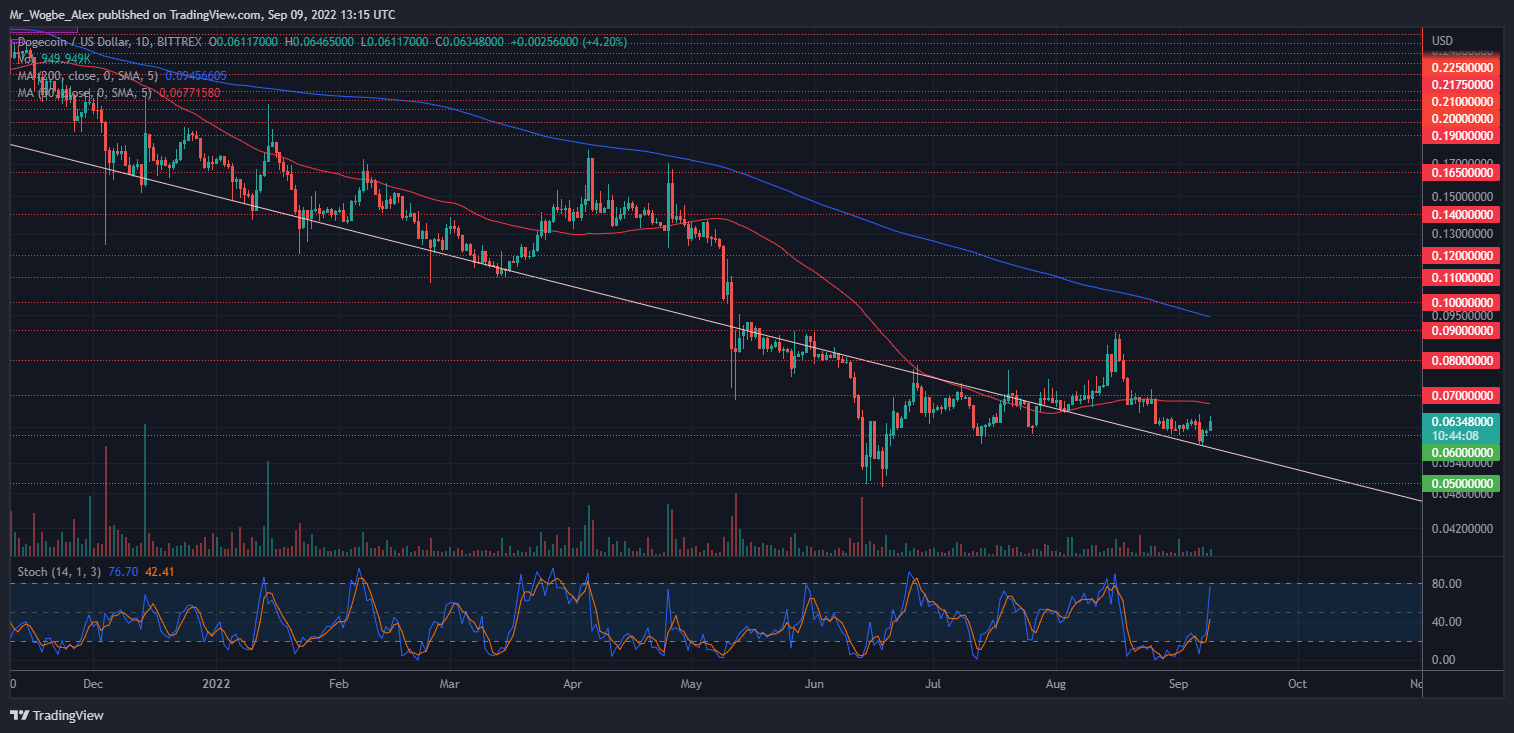This screenshot has width=1514, height=733.
Task: Click the Sep label on the time axis
Action: coord(1177,685)
